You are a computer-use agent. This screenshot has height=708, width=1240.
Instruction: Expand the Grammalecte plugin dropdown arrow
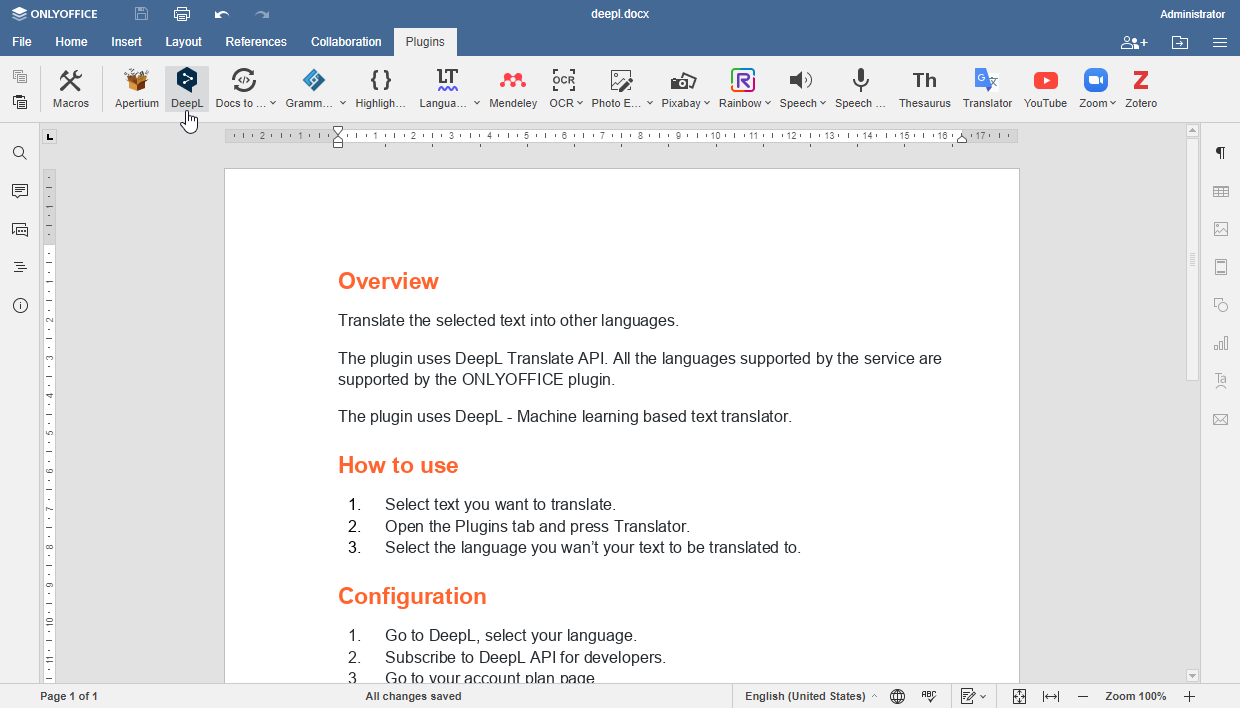tap(342, 103)
